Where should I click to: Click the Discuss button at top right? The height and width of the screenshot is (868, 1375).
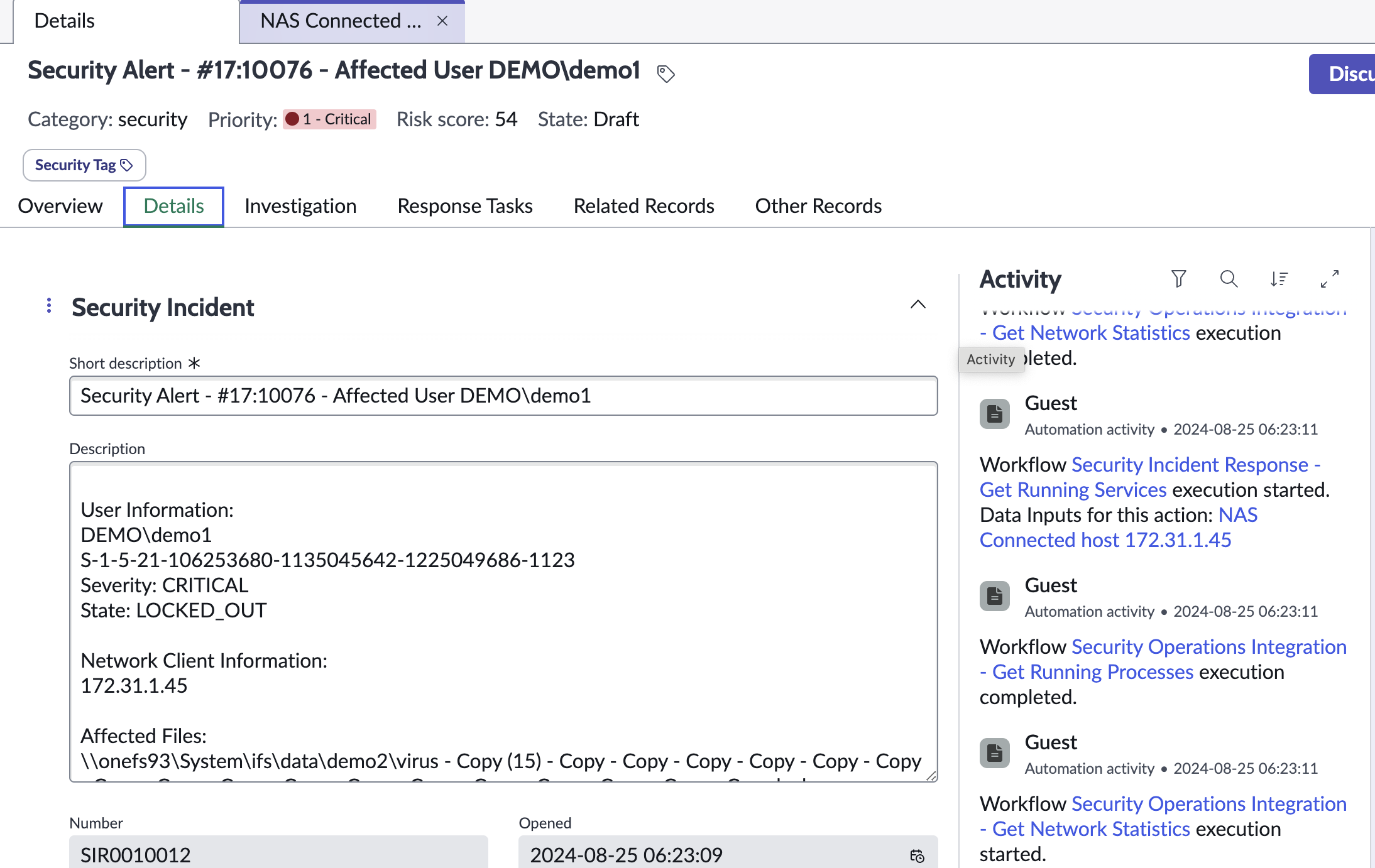click(1352, 73)
